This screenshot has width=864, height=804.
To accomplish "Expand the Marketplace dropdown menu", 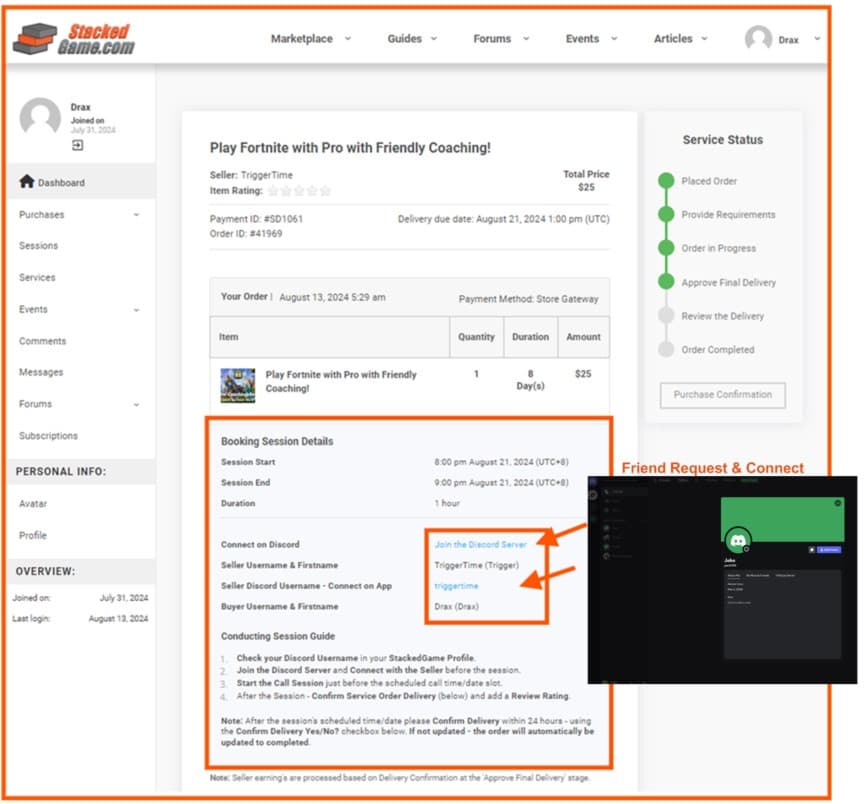I will pos(348,39).
